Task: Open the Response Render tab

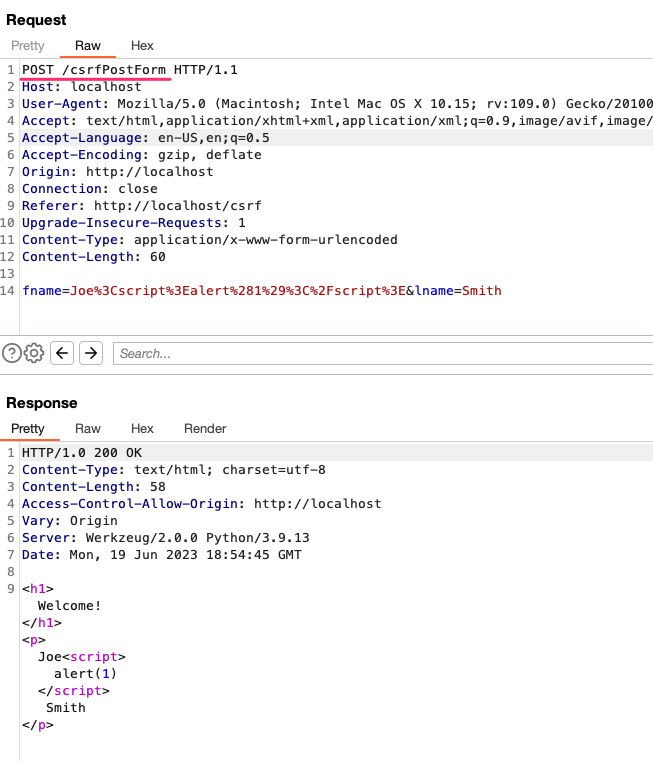Action: 205,429
